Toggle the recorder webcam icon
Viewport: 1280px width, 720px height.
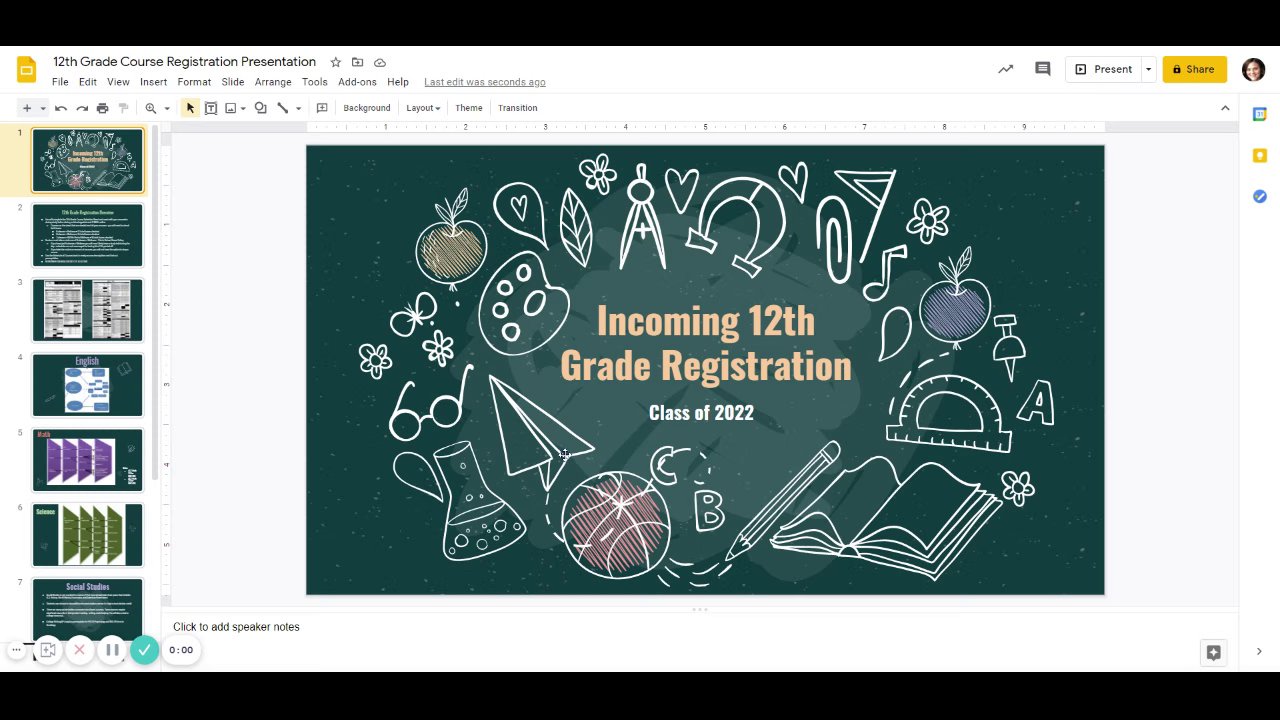click(47, 650)
